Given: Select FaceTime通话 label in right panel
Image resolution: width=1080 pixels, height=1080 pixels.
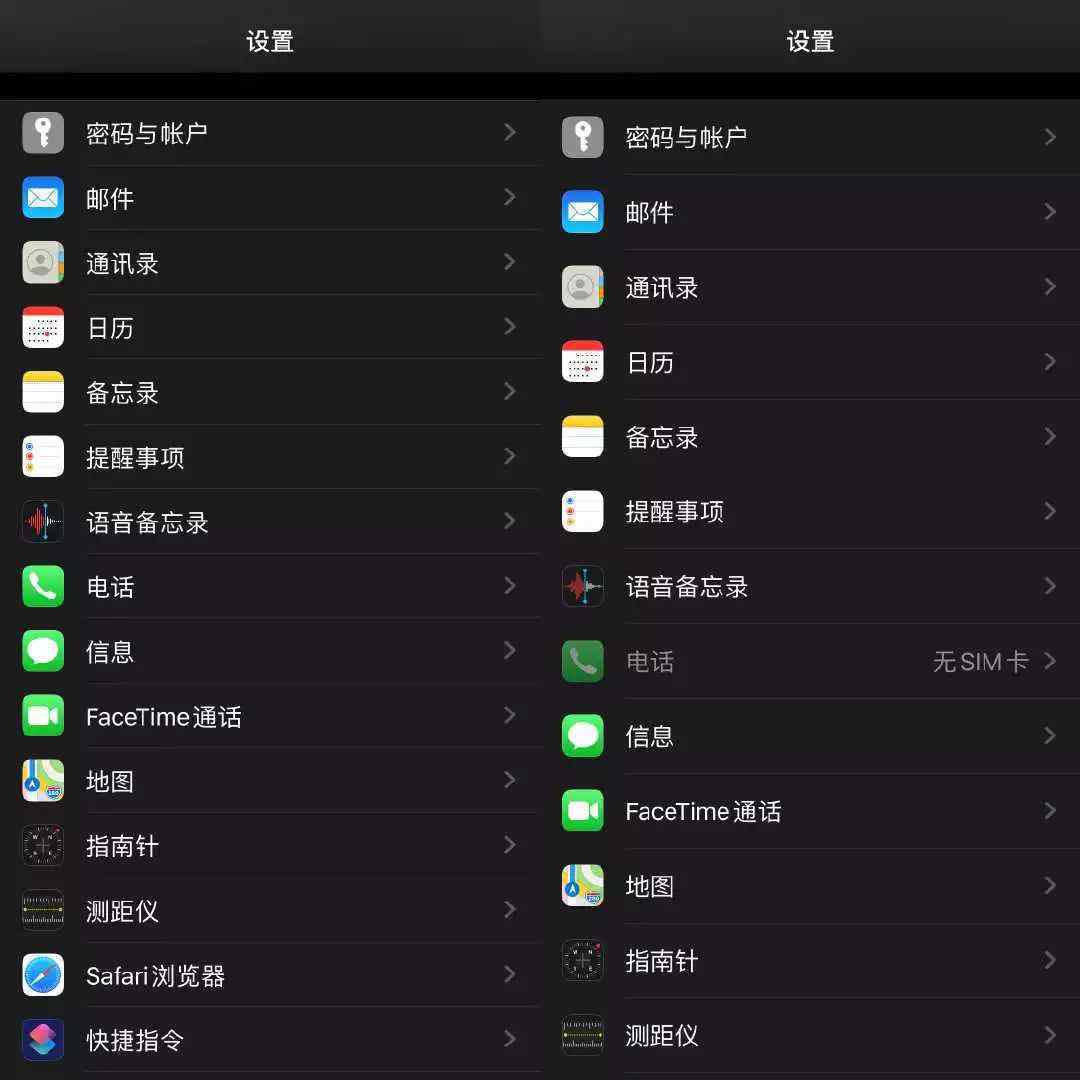Looking at the screenshot, I should click(703, 811).
